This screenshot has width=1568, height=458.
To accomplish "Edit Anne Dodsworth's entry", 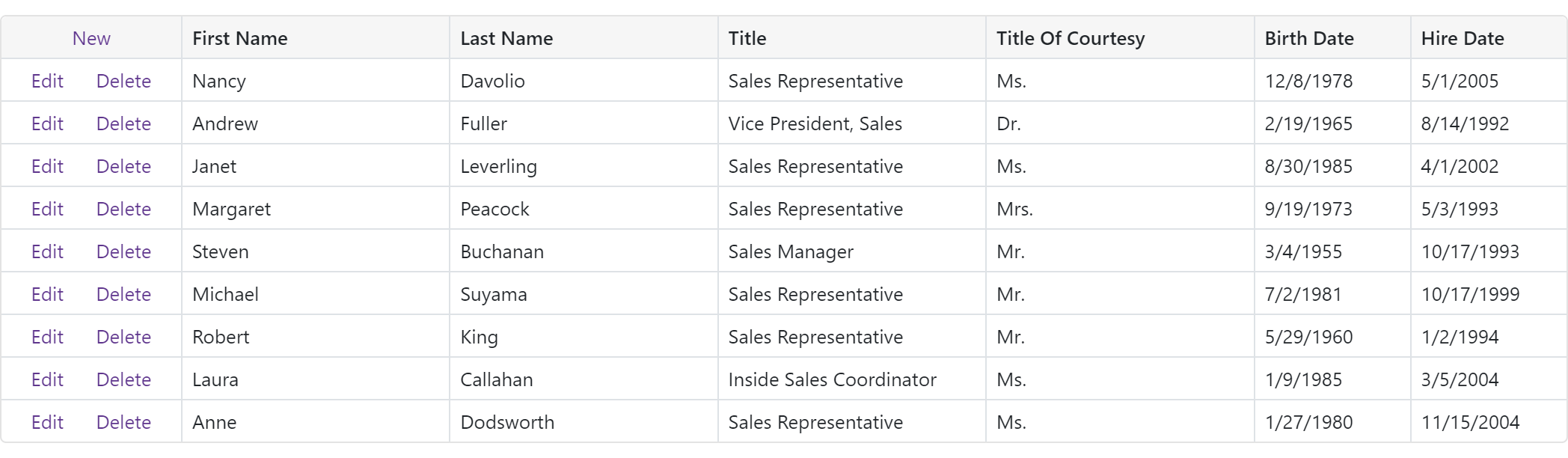I will [47, 422].
